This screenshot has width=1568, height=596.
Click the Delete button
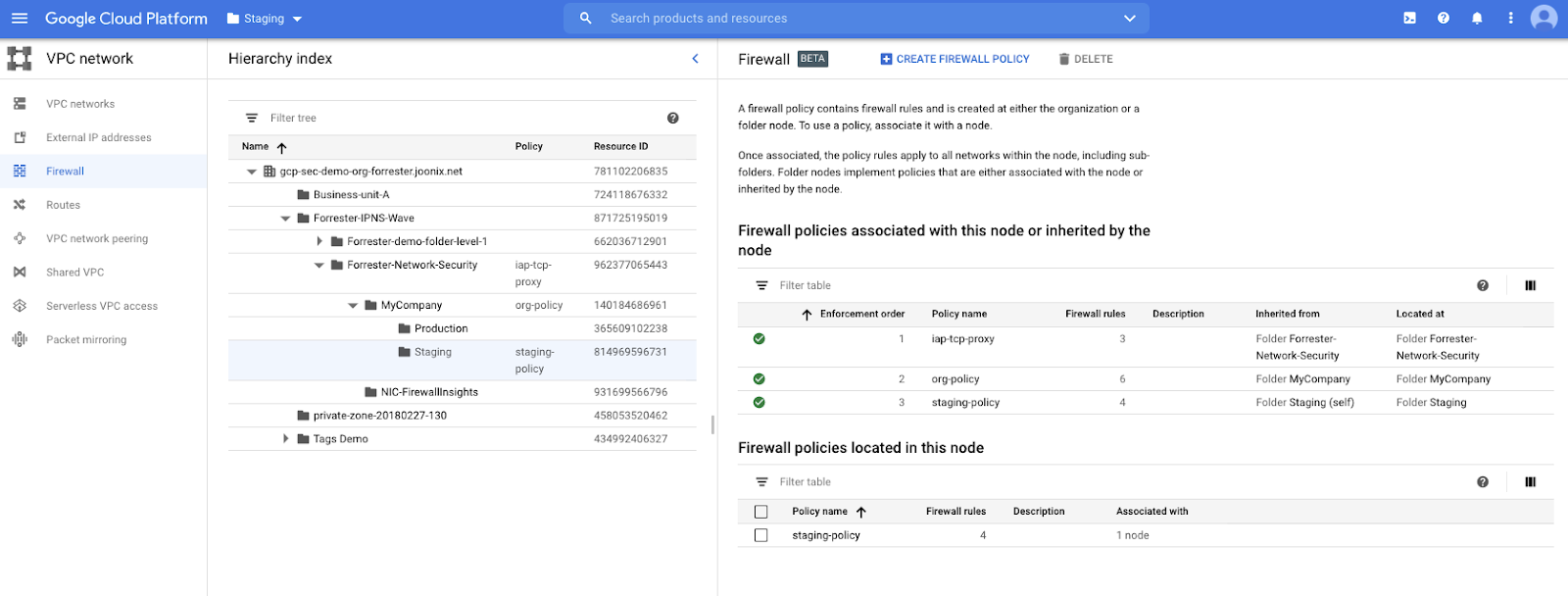click(x=1085, y=59)
